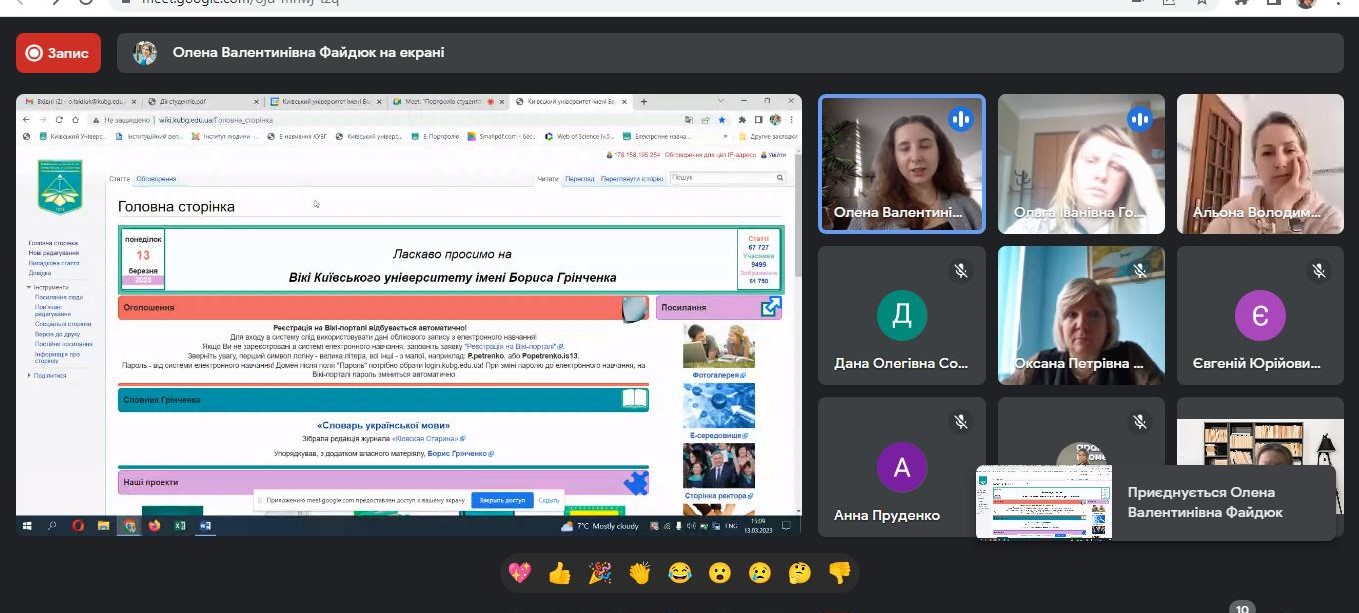Viewport: 1359px width, 613px height.
Task: Click the purple Є avatar circle
Action: [1259, 316]
